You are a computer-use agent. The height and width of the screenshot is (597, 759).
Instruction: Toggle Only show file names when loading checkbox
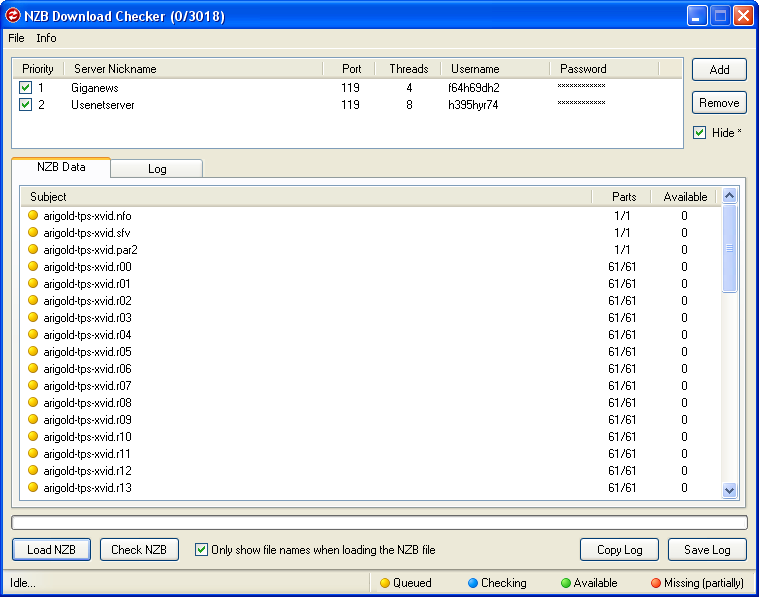(201, 550)
